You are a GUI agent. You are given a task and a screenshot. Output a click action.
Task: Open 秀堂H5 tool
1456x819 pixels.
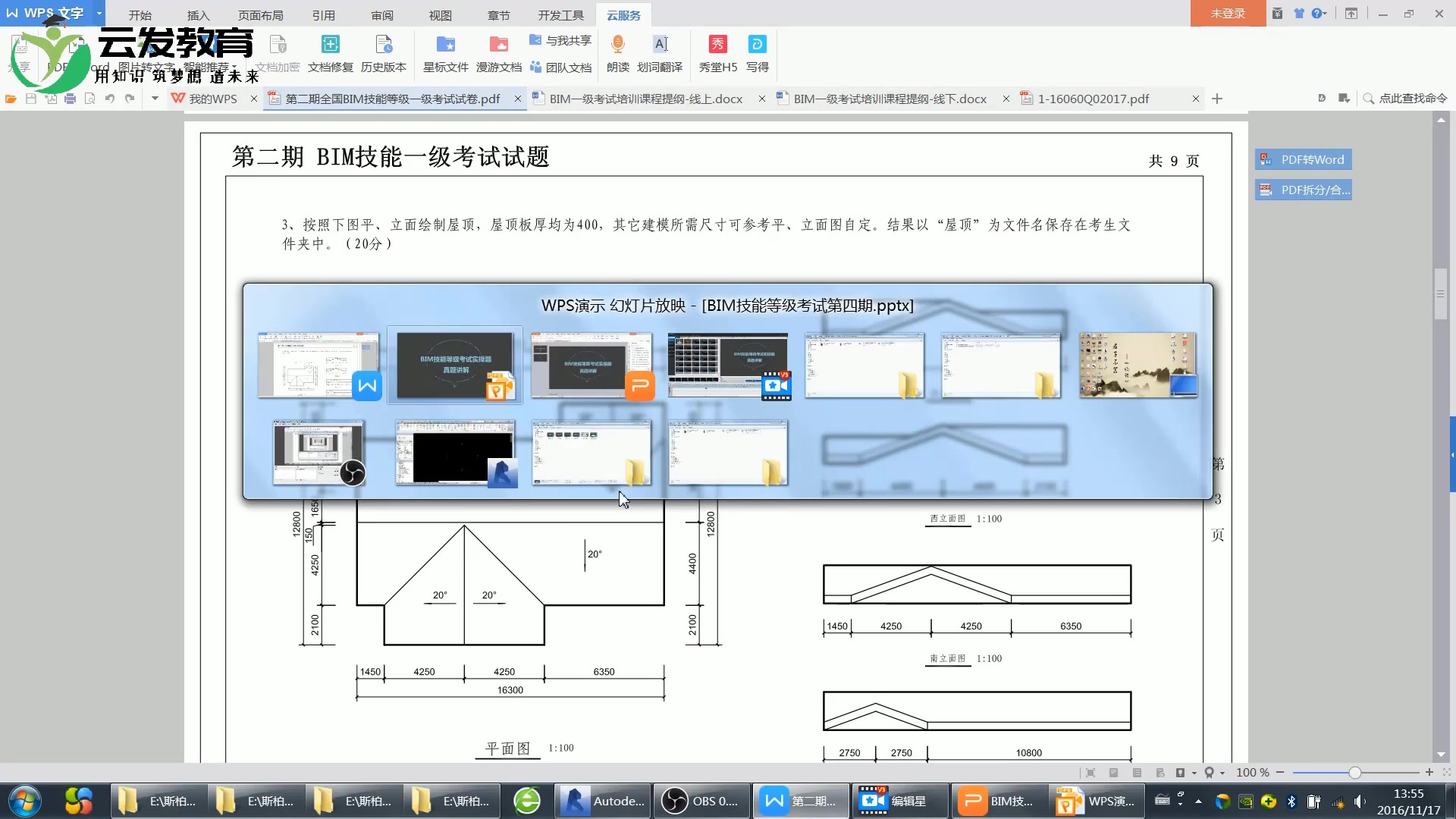(x=717, y=45)
